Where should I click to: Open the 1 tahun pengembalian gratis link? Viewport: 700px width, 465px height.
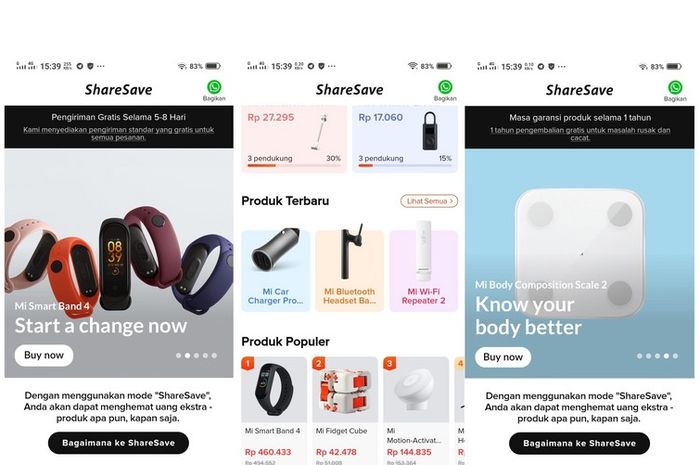coord(580,134)
